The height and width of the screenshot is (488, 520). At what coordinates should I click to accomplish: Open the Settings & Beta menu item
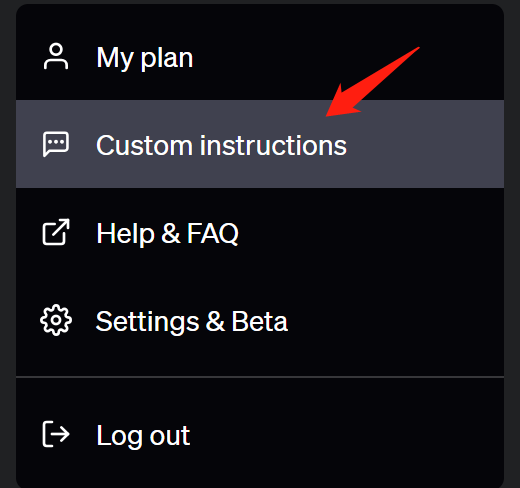pyautogui.click(x=260, y=320)
